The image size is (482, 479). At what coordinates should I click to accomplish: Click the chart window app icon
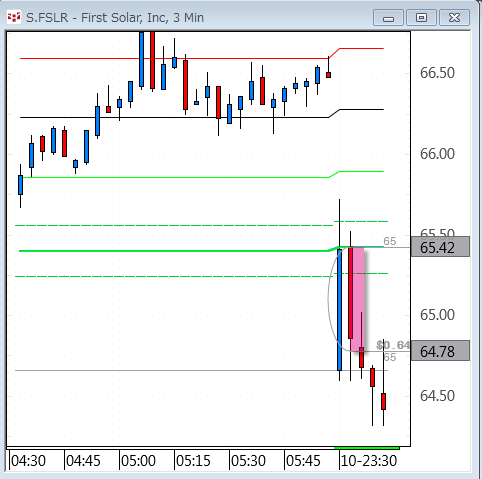14,18
